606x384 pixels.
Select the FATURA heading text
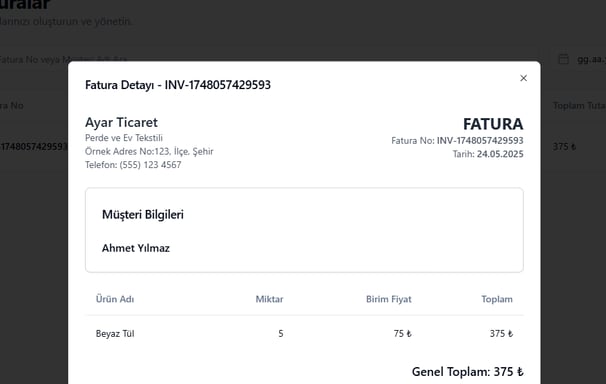(493, 124)
